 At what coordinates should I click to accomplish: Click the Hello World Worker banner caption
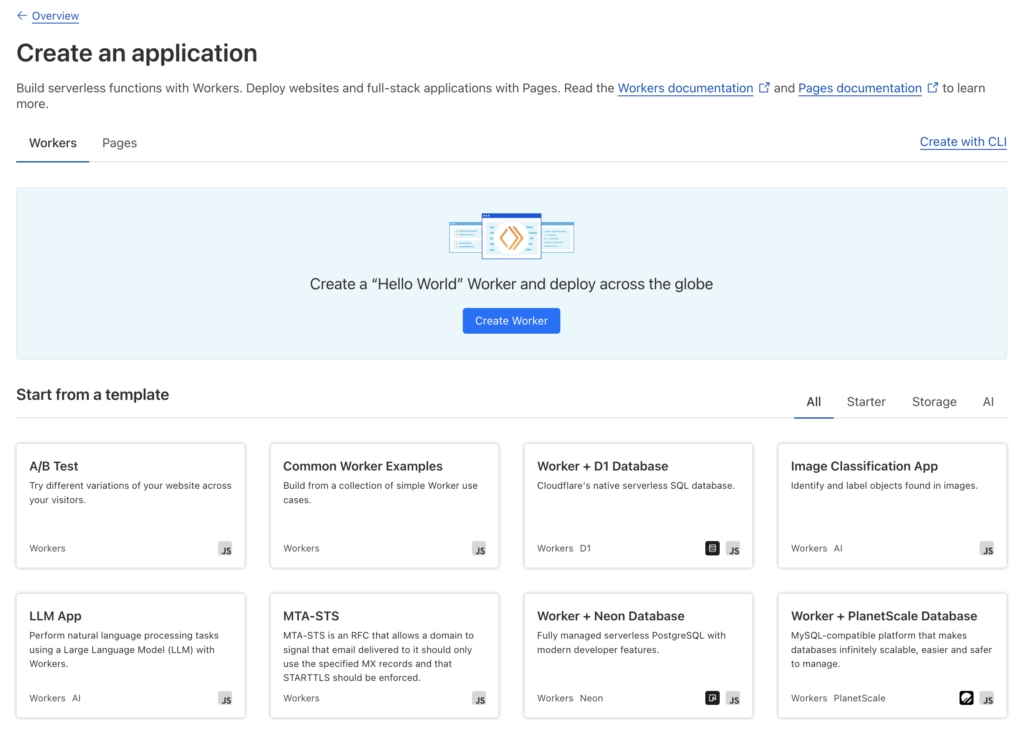pyautogui.click(x=511, y=284)
